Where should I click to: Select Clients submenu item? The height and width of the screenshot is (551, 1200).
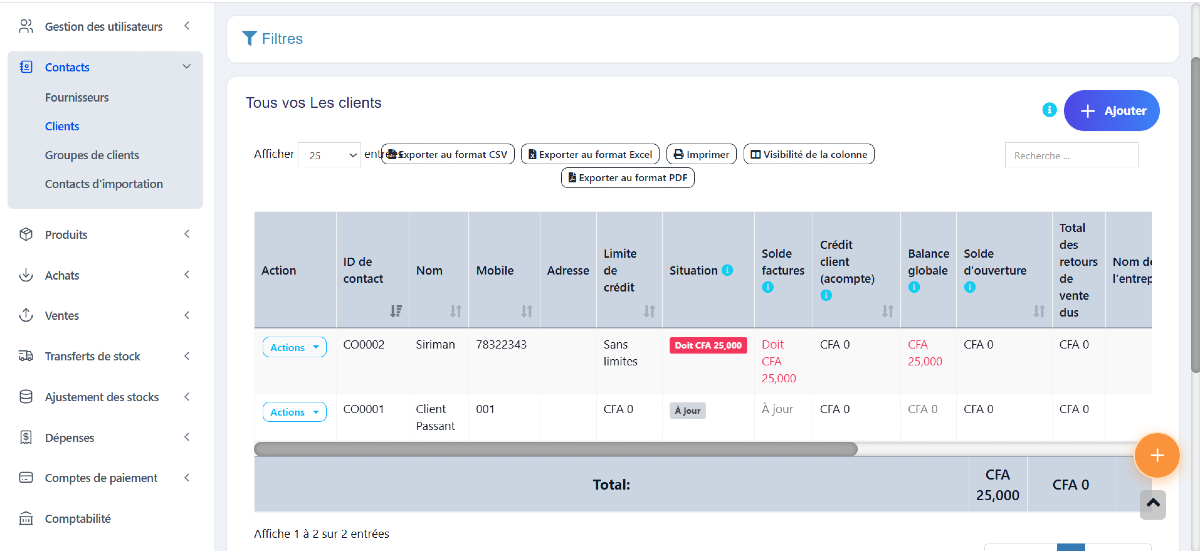[62, 126]
